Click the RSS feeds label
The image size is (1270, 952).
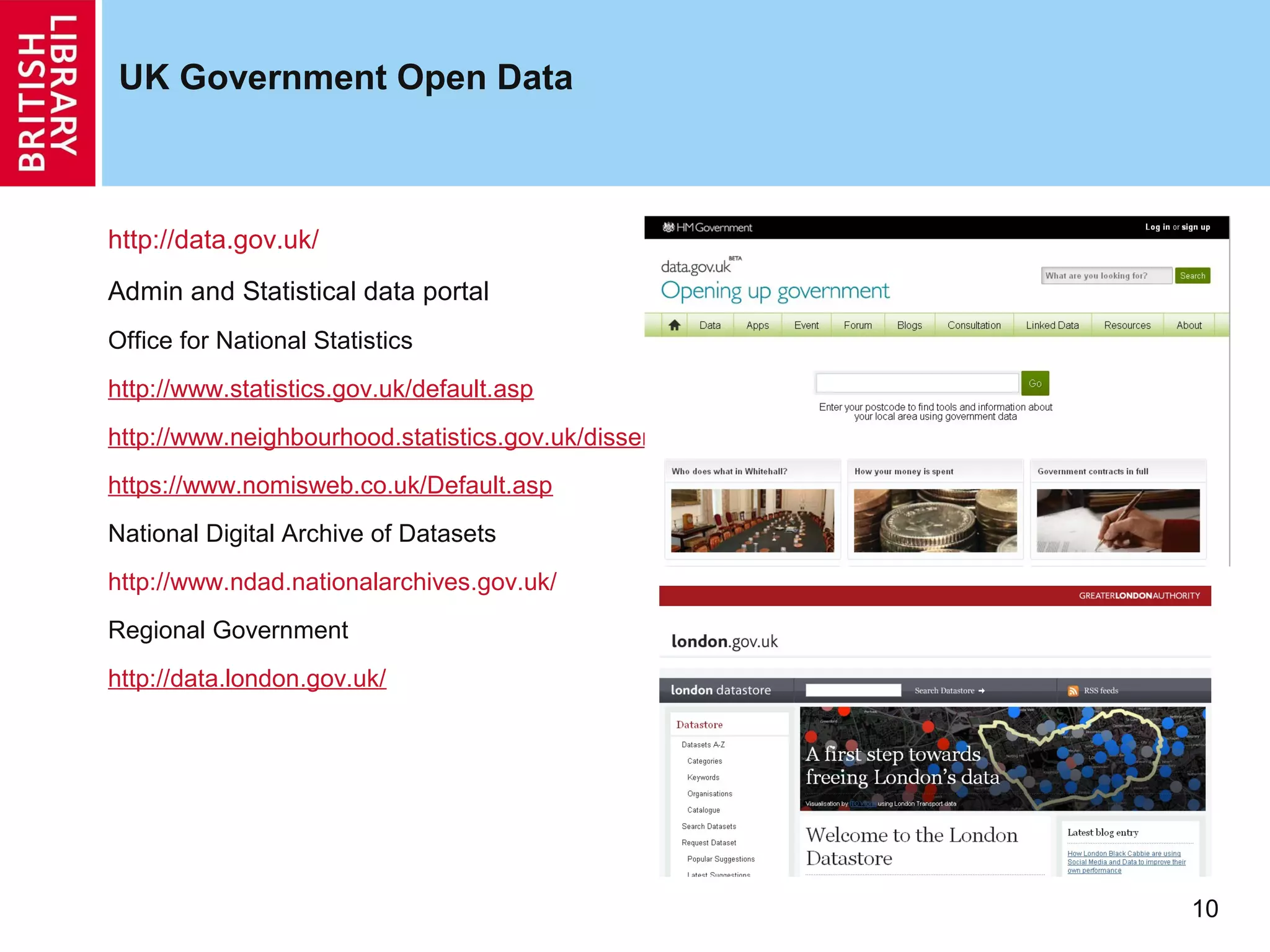tap(1101, 690)
